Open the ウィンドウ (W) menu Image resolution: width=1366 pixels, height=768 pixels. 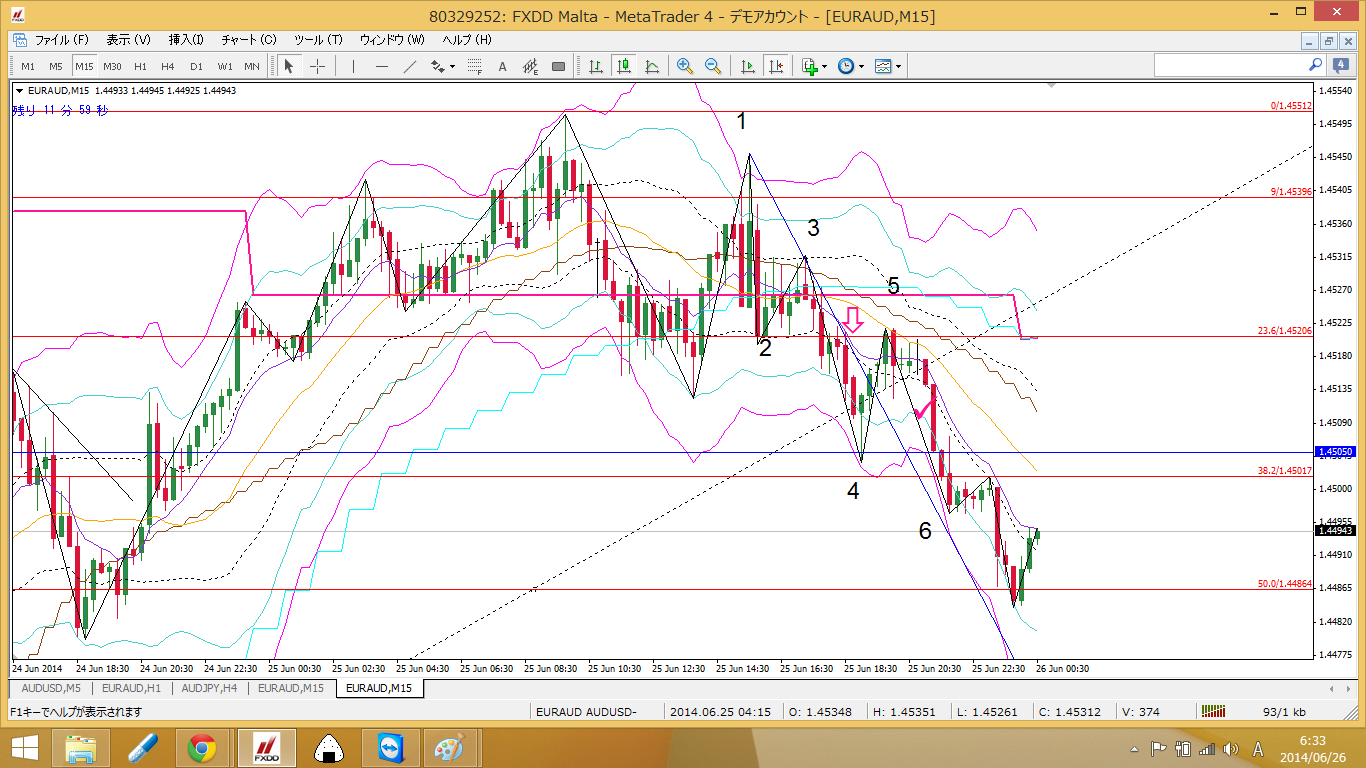point(392,40)
